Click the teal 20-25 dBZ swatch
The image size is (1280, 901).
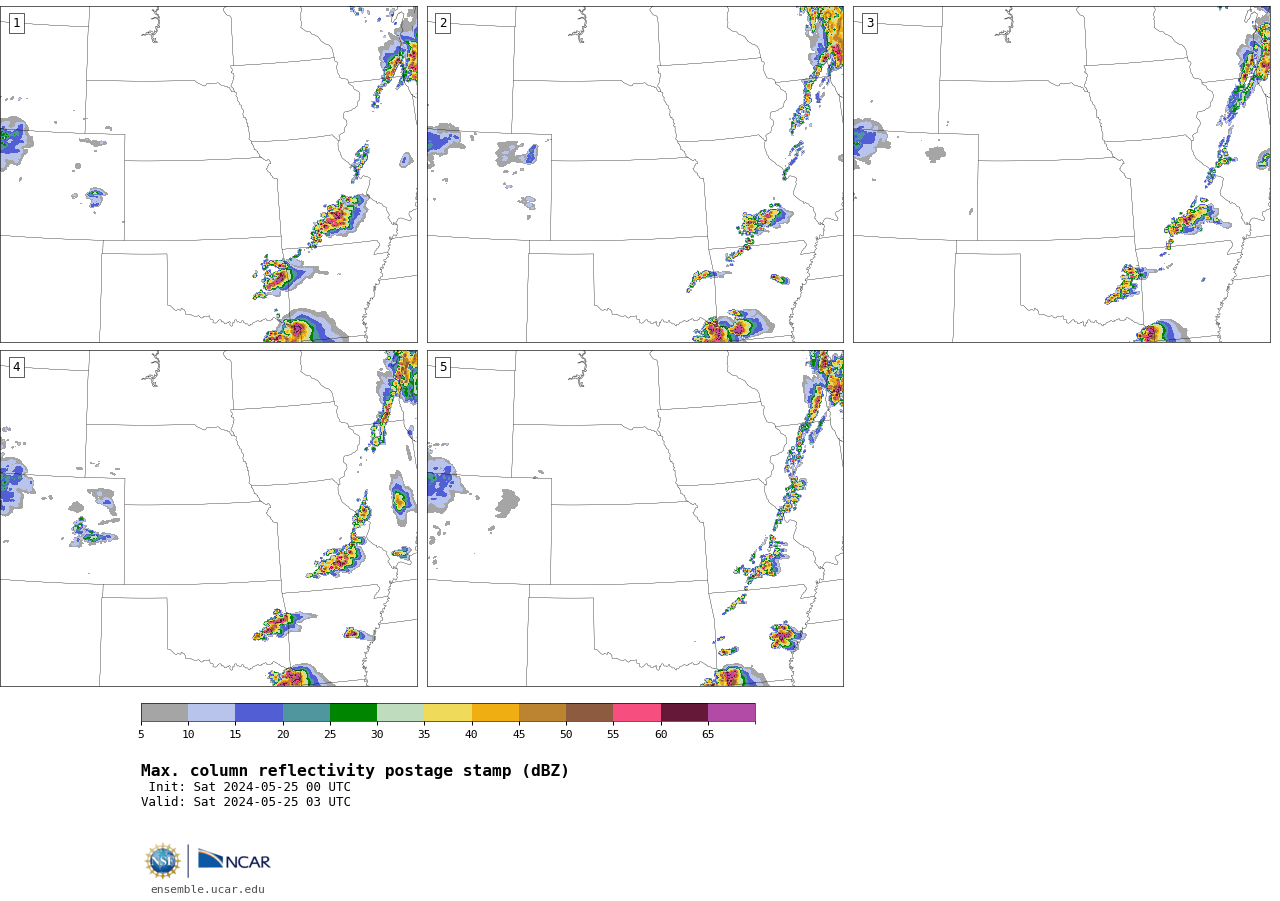306,713
